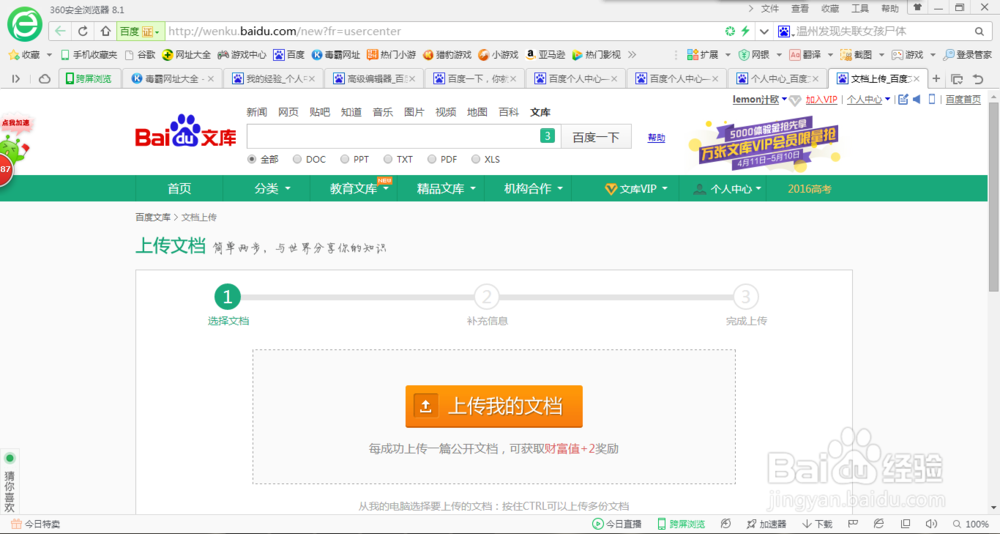Click the 帮助 link beside search button
Viewport: 1000px width, 534px height.
point(656,137)
